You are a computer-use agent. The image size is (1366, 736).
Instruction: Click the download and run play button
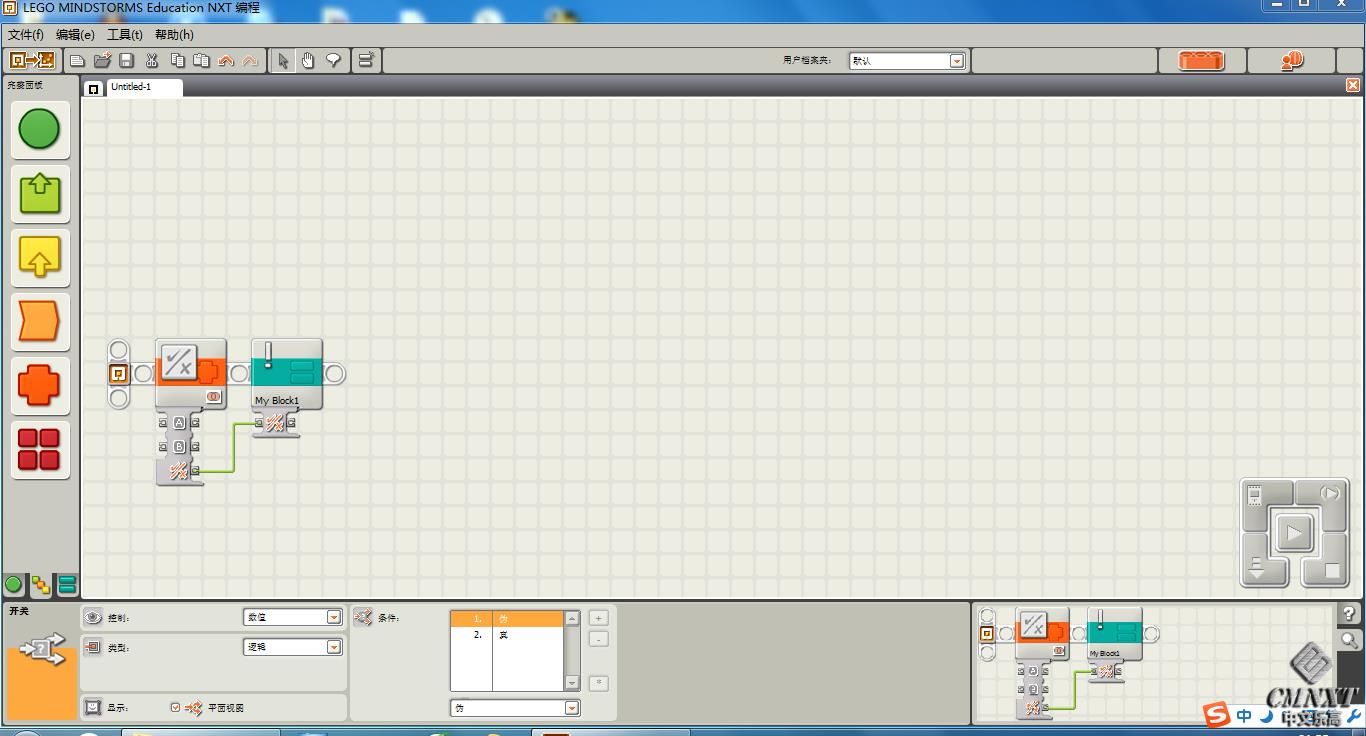1294,533
